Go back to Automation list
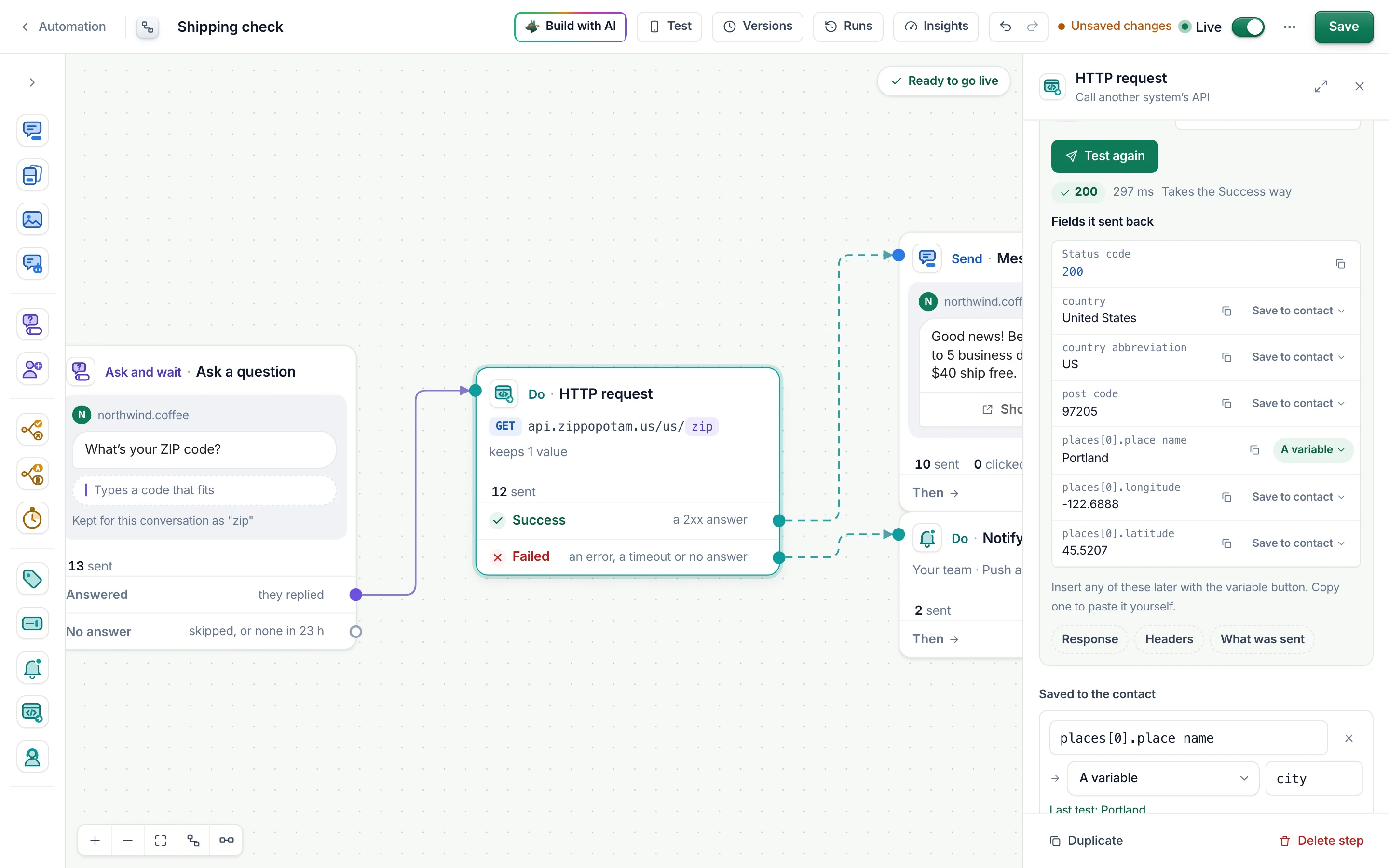The height and width of the screenshot is (868, 1389). 64,27
